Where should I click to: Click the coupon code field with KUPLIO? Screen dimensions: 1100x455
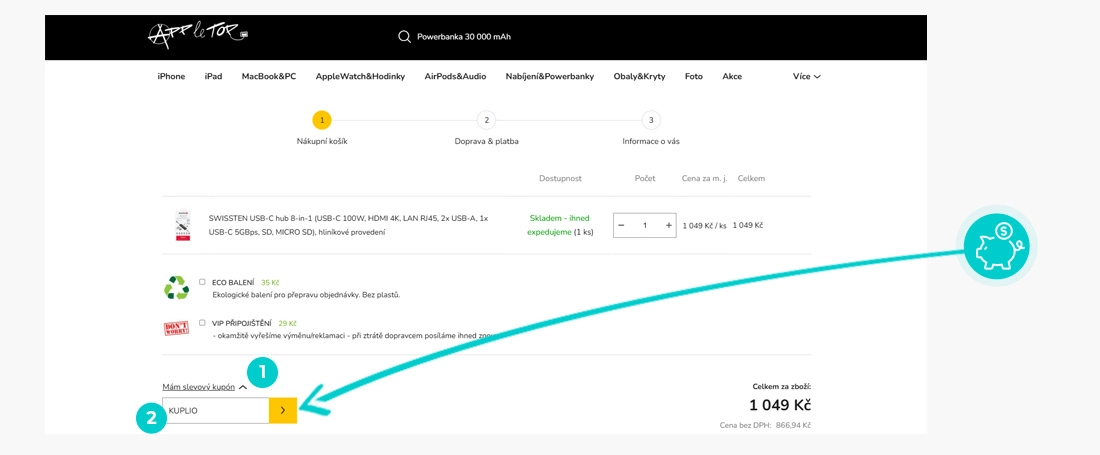[215, 411]
